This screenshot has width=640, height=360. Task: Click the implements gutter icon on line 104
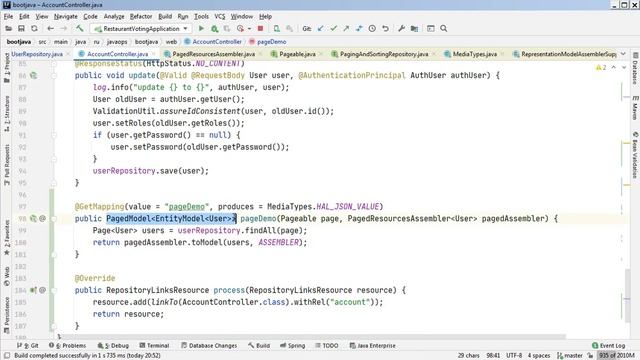click(33, 291)
